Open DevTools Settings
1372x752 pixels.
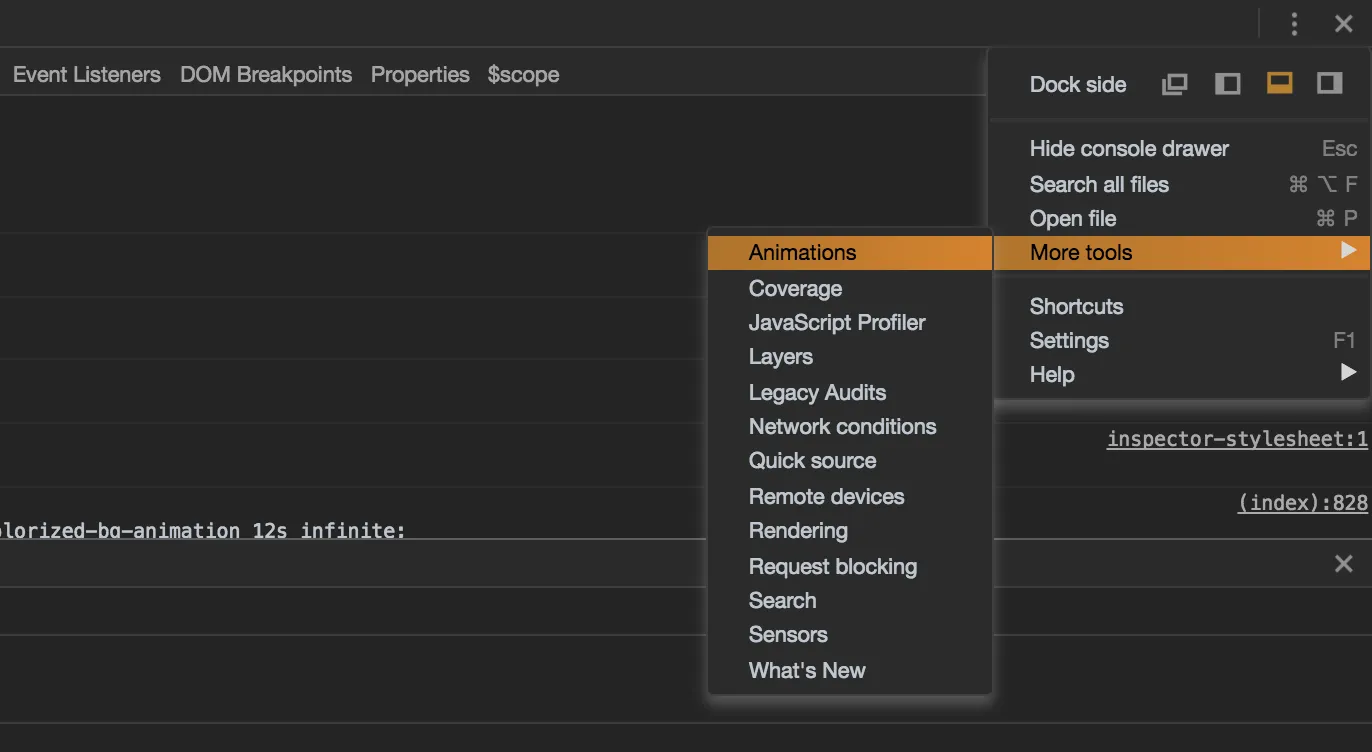(1069, 340)
